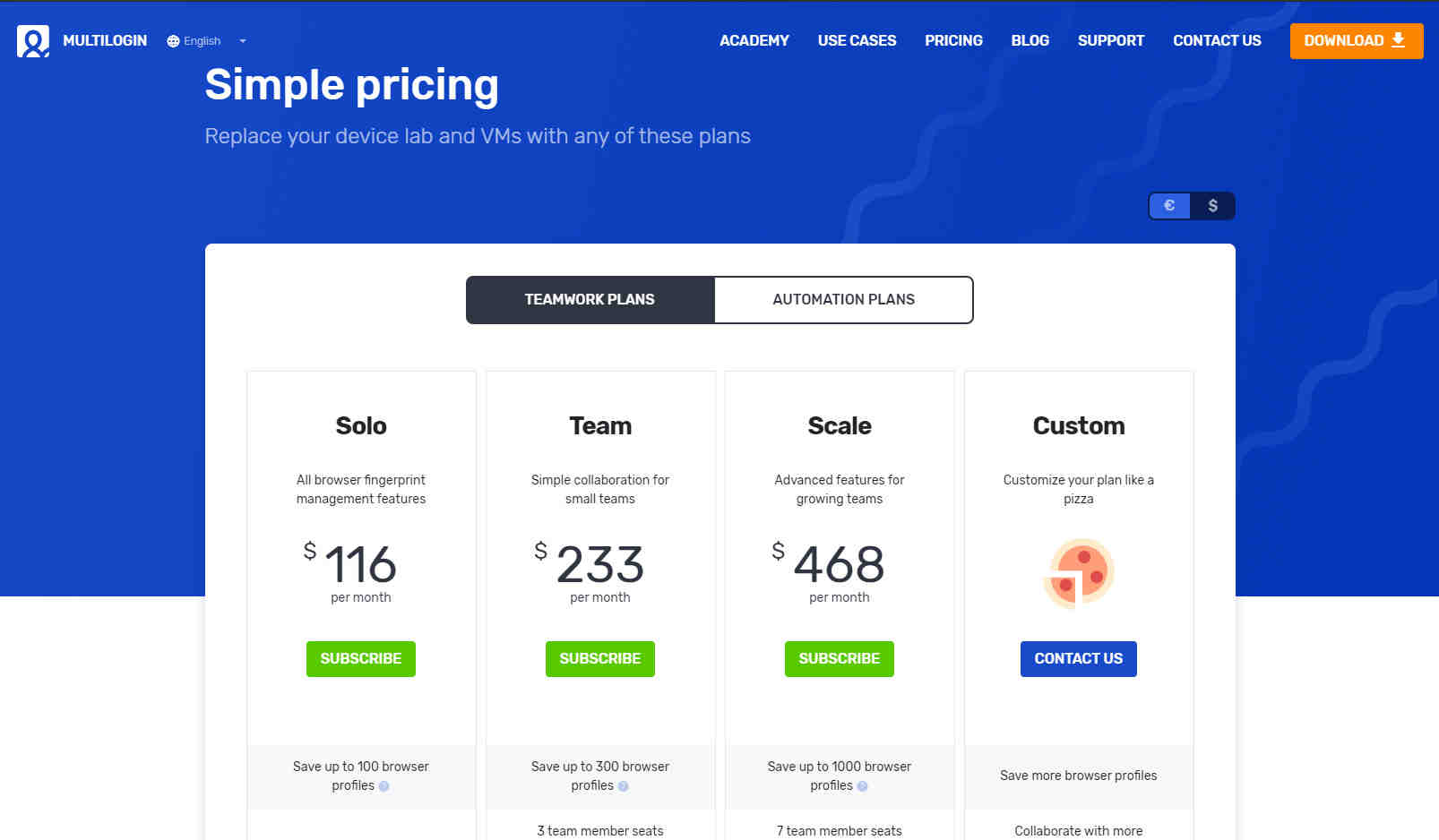Screen dimensions: 1439x840
Task: Switch pricing currency to Dollar
Action: tap(1212, 206)
